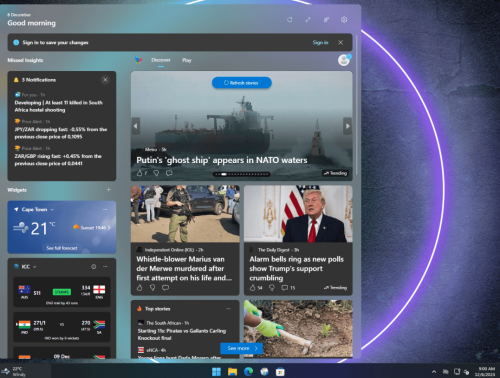
Task: Go to the next story in carousel
Action: pyautogui.click(x=347, y=126)
